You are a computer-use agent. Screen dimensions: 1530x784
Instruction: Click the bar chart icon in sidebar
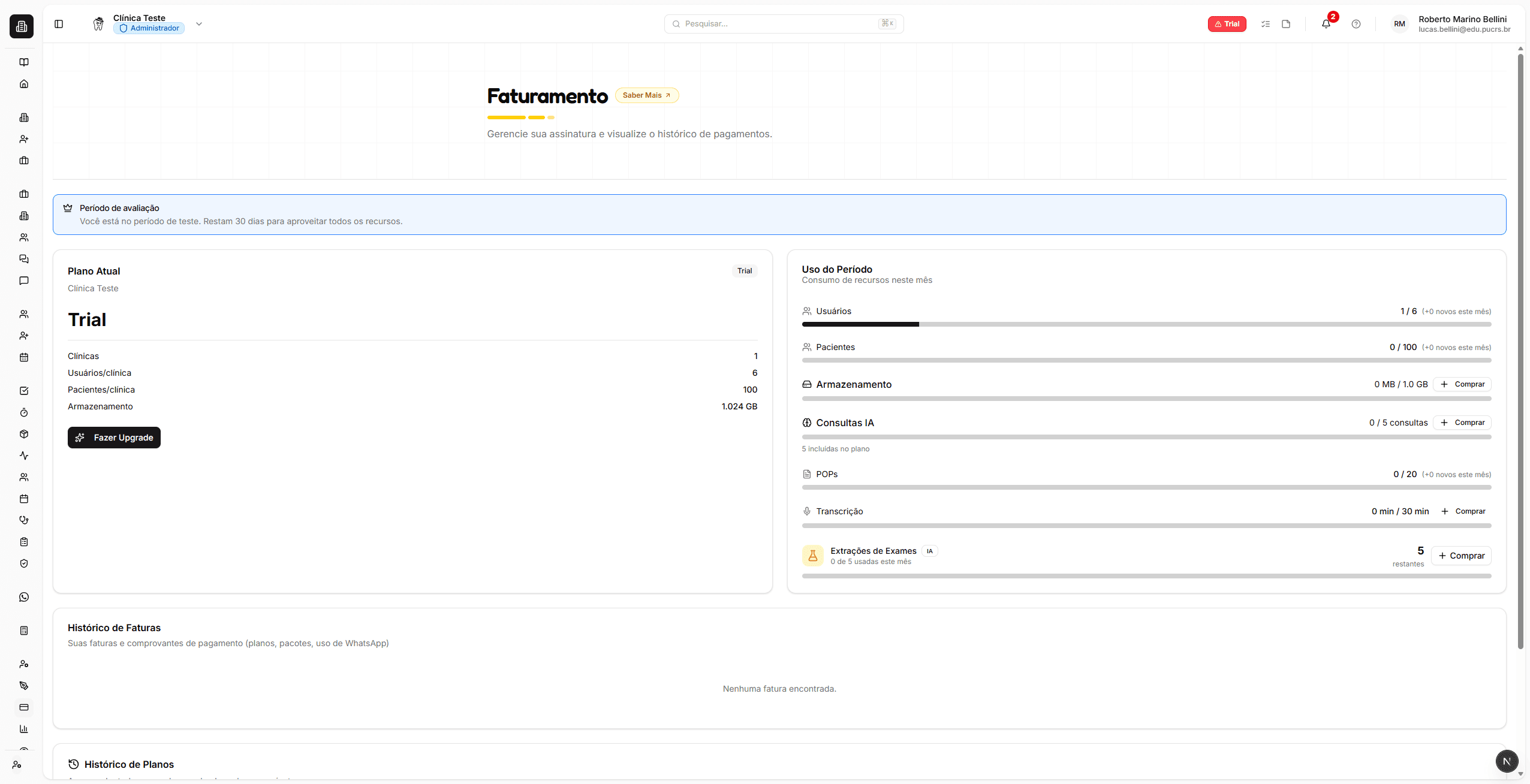[x=24, y=729]
